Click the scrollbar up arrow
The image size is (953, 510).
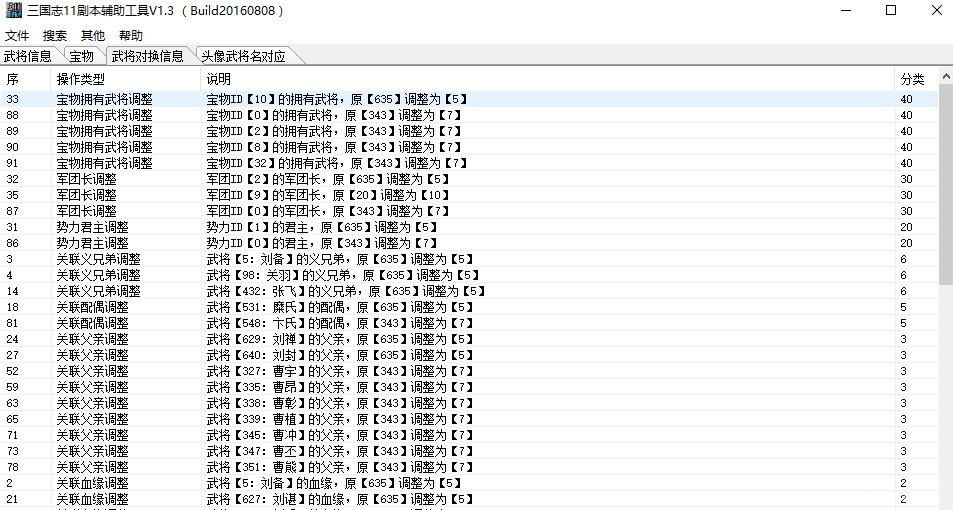[946, 77]
